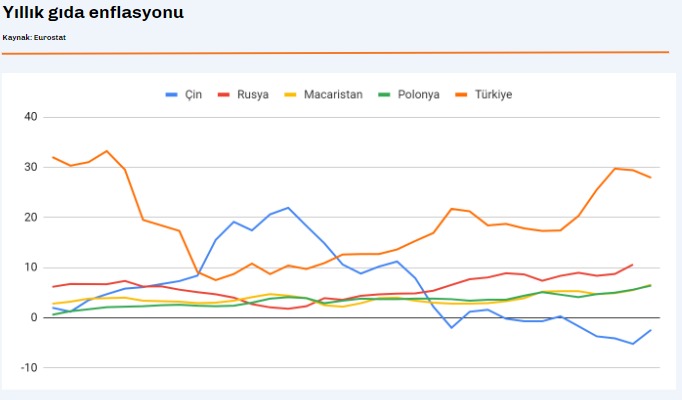This screenshot has height=400, width=682.
Task: Click the blue Çin line's highest peak
Action: point(288,208)
